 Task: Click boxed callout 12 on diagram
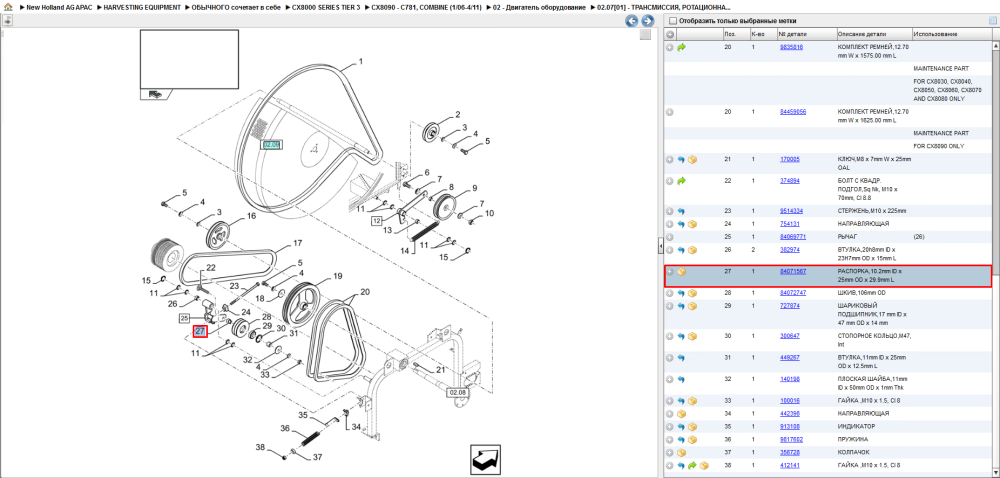[x=377, y=221]
